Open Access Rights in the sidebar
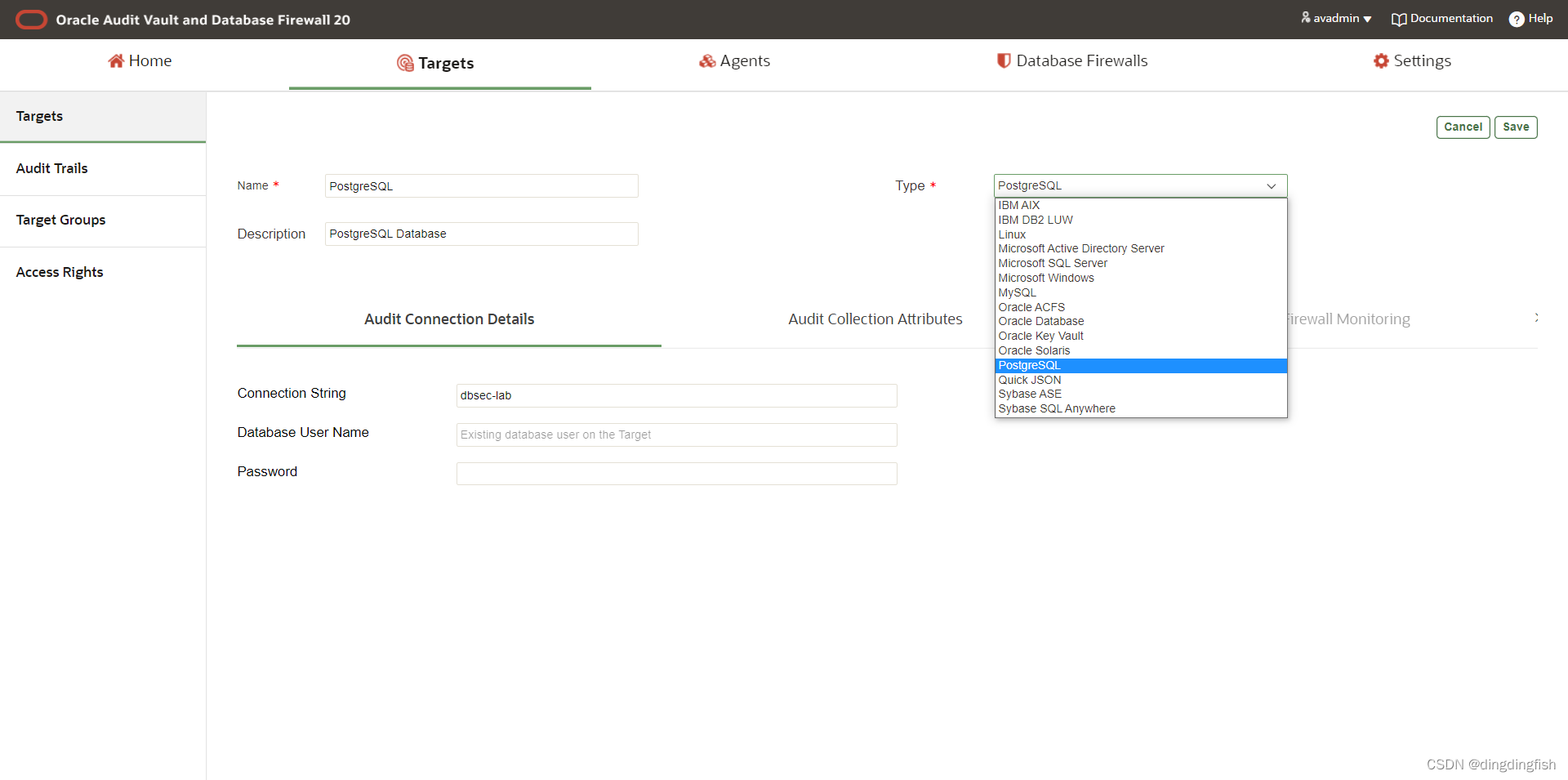This screenshot has height=780, width=1568. tap(103, 272)
